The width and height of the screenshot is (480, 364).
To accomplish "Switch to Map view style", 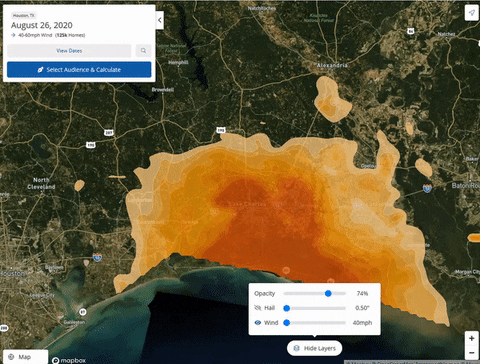I will pos(25,357).
